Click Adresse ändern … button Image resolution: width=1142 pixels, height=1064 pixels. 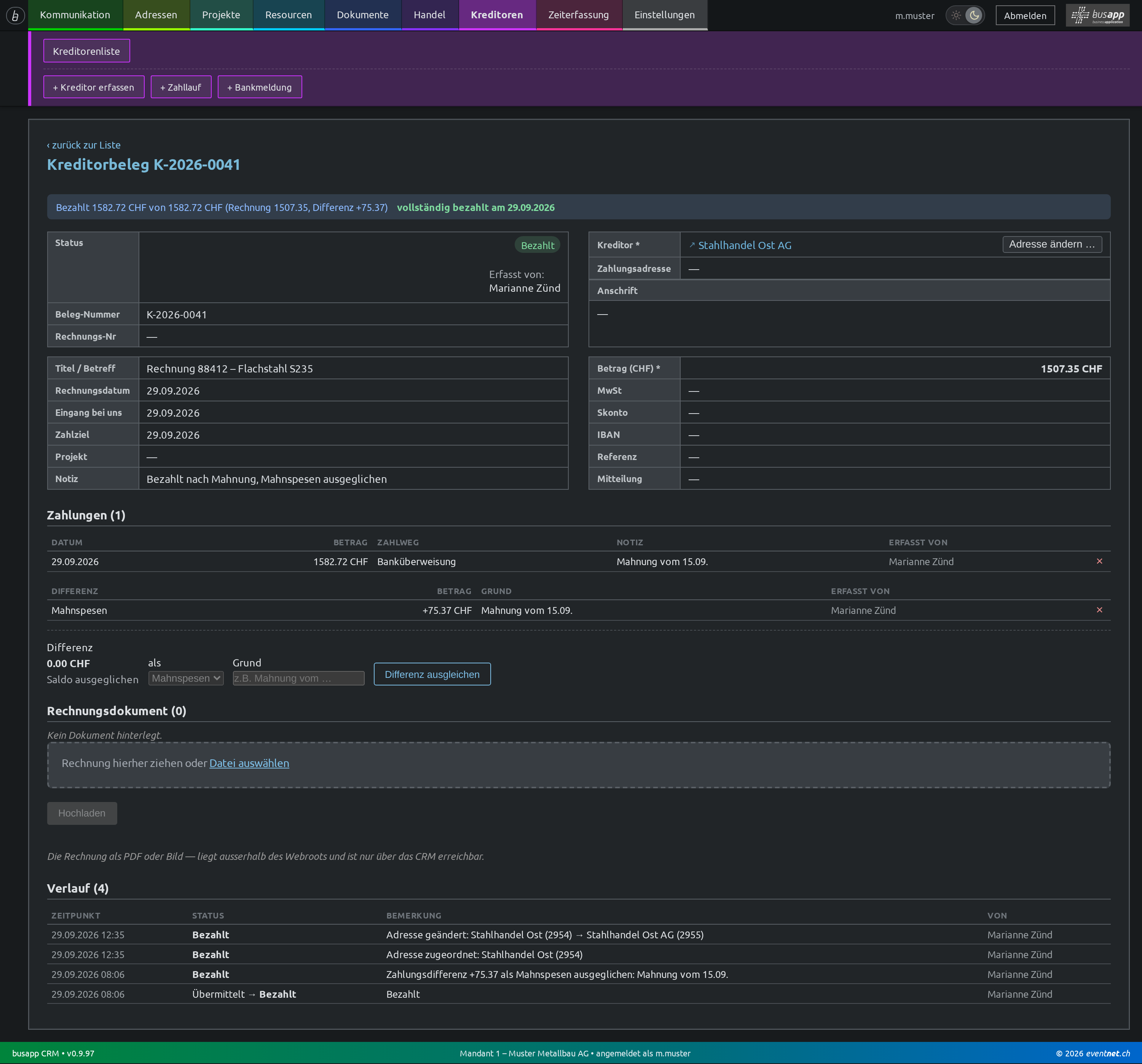pos(1052,244)
